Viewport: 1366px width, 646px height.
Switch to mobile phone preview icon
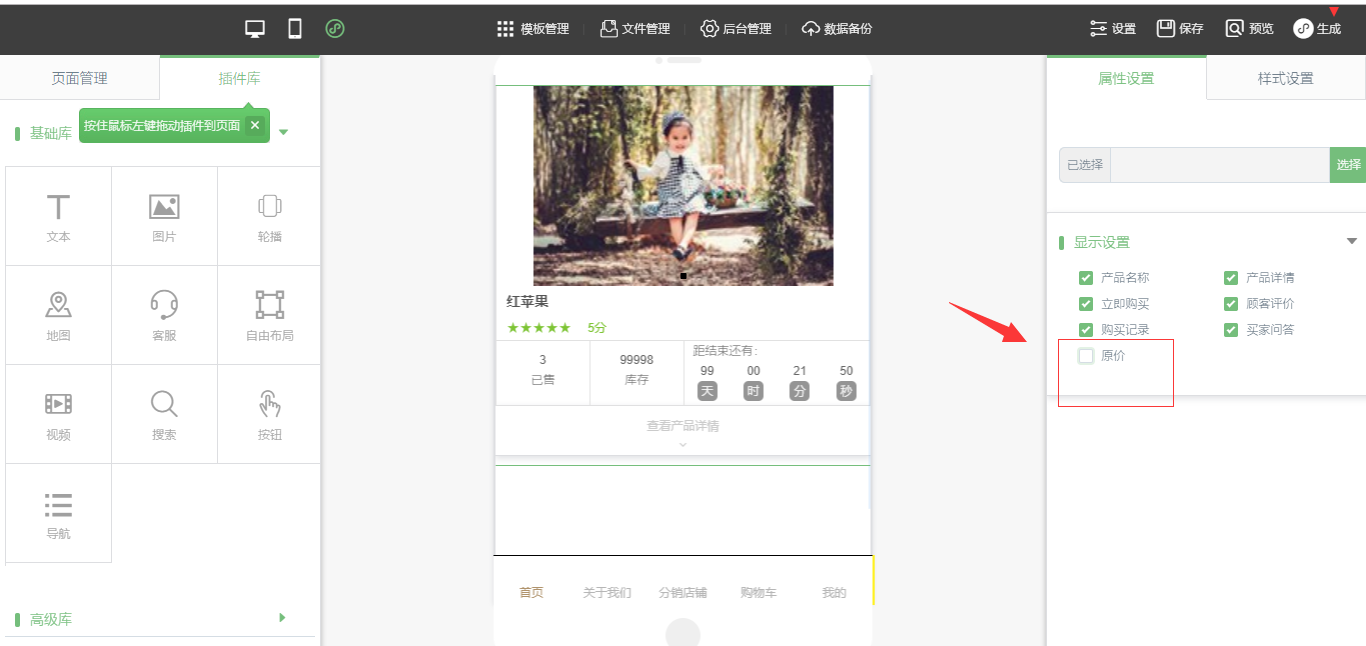[x=295, y=29]
